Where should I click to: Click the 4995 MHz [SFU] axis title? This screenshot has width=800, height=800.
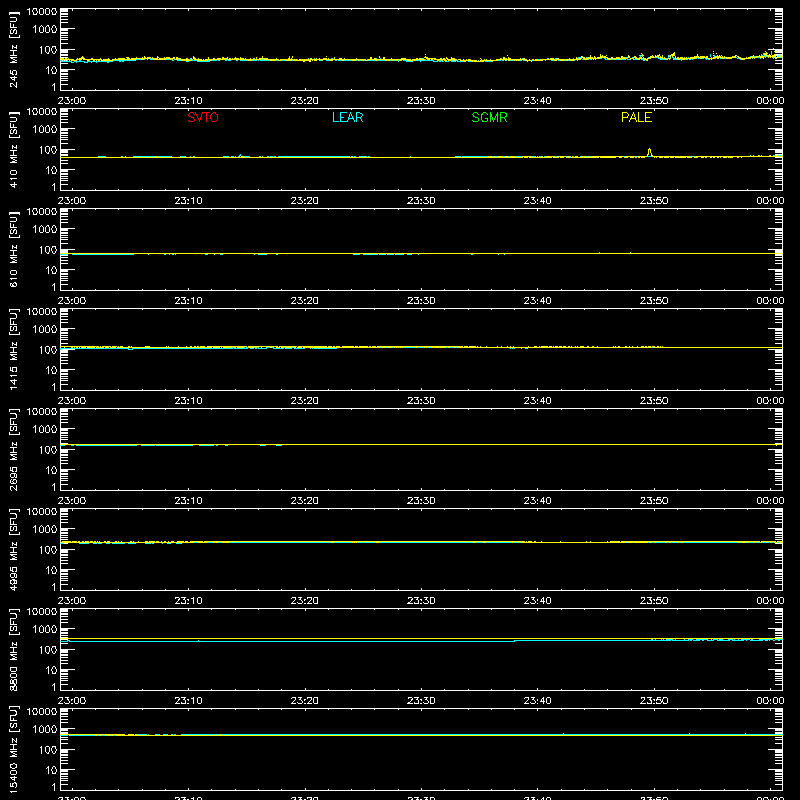tap(14, 549)
